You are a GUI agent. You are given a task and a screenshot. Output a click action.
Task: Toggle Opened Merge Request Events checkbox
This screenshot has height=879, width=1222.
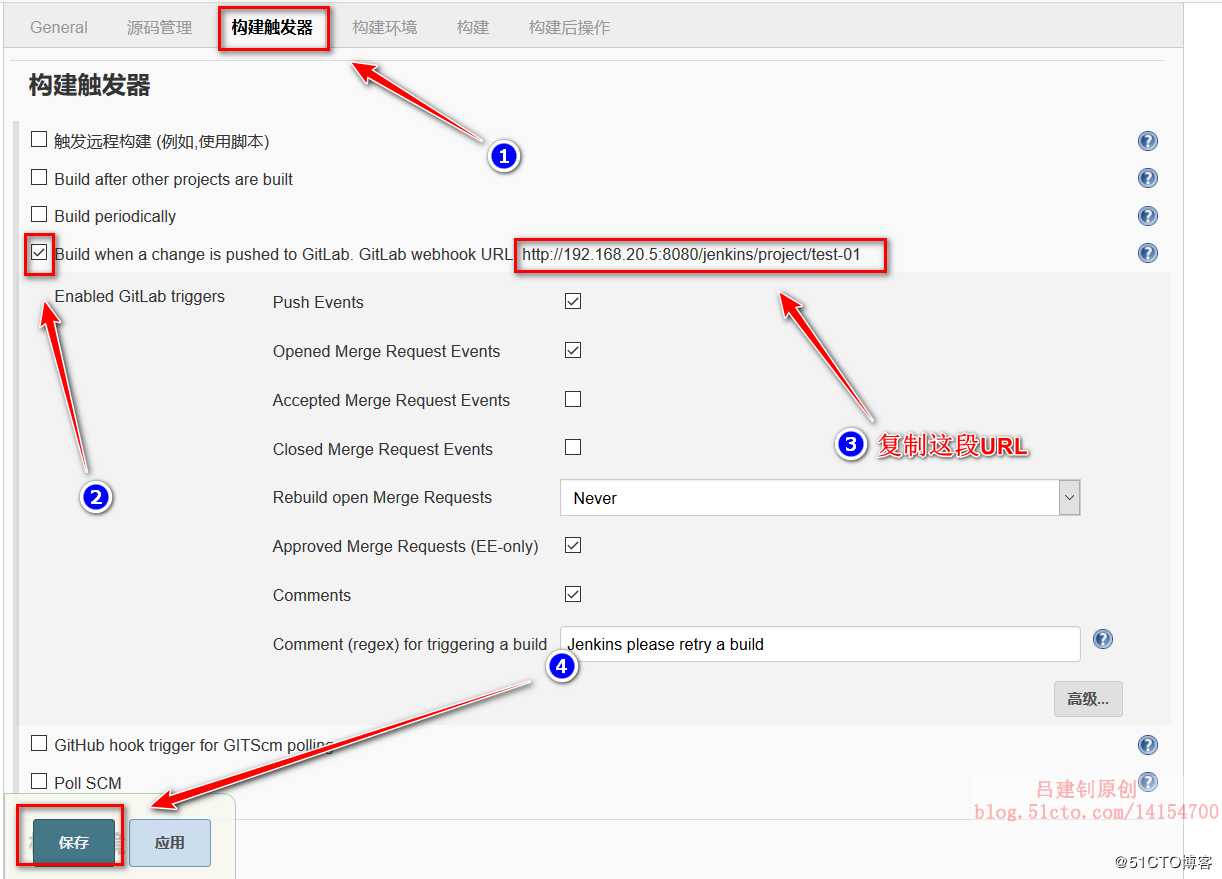(573, 350)
